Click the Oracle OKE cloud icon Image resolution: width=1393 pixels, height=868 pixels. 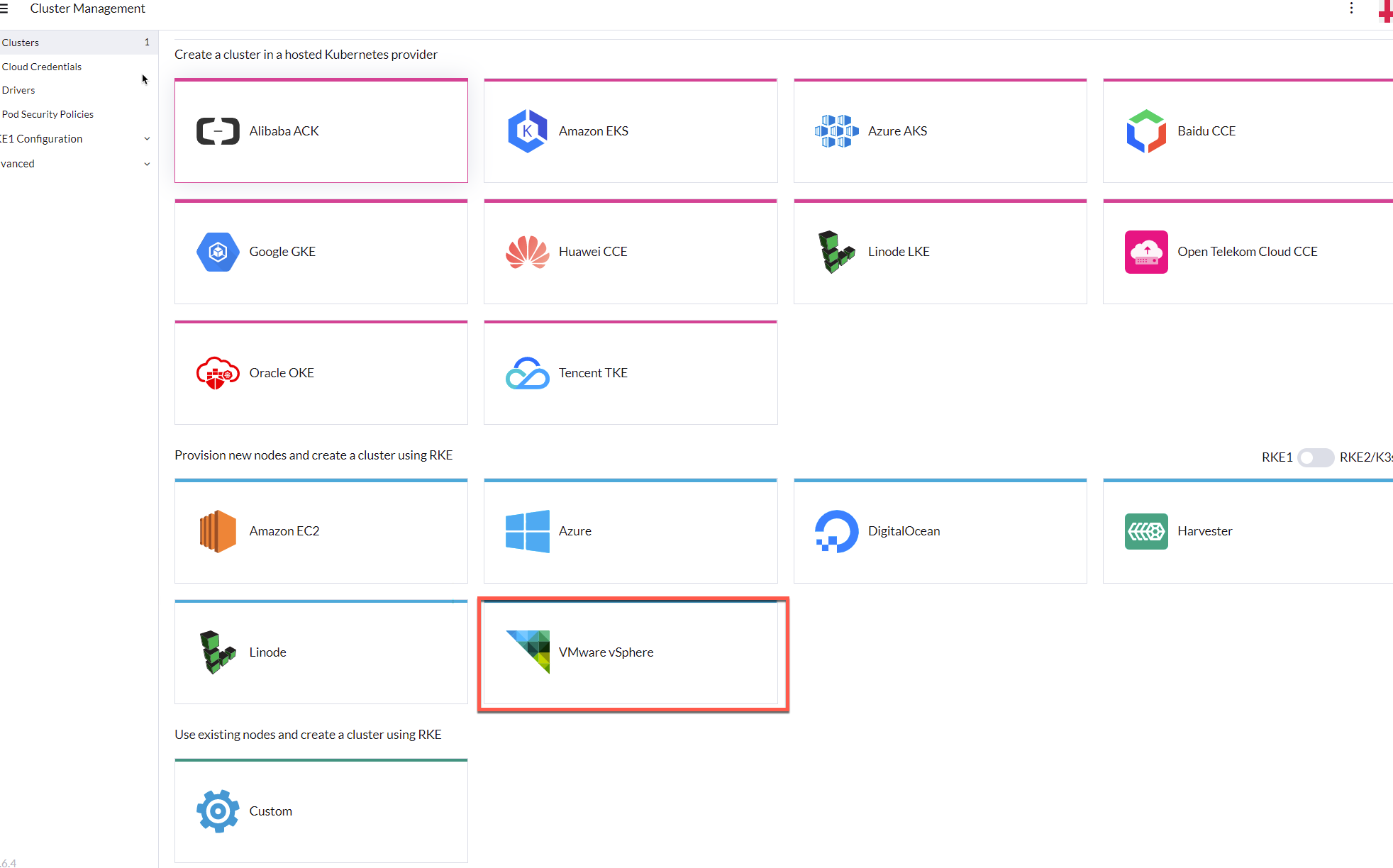218,373
